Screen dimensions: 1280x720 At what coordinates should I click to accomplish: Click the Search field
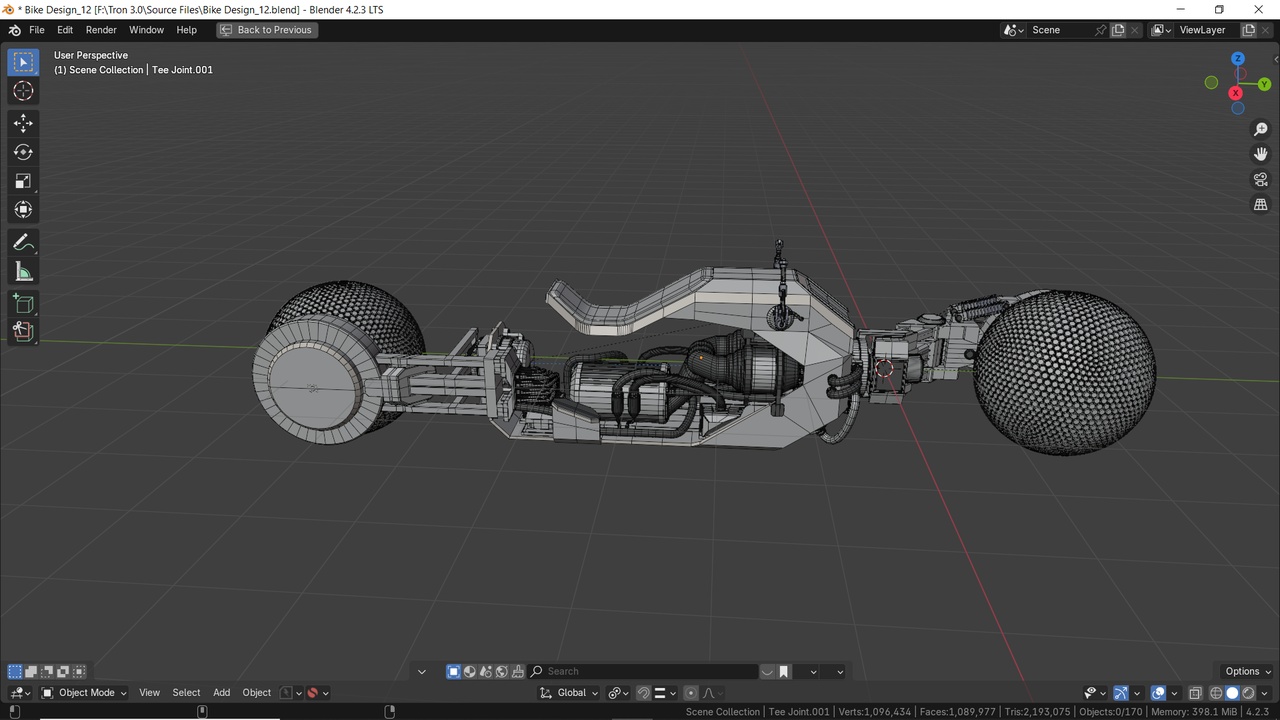[x=642, y=672]
